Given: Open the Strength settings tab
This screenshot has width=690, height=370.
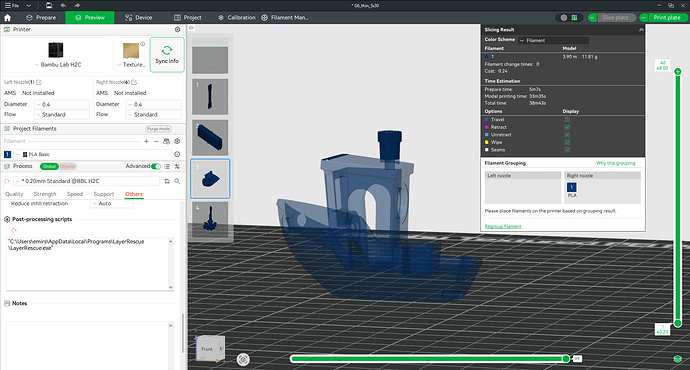Looking at the screenshot, I should click(x=45, y=194).
